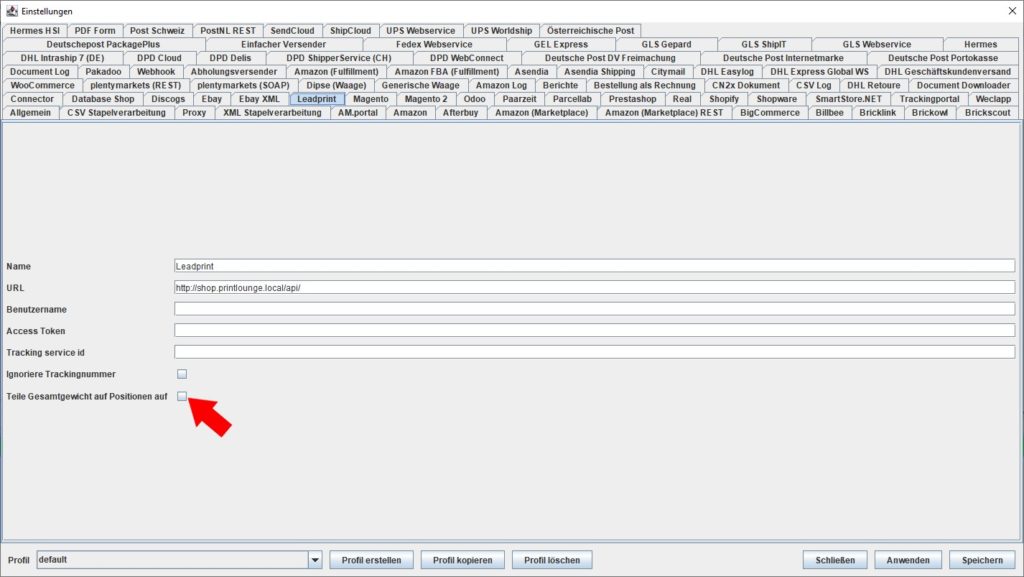Open the Post Schweiz tab

(x=157, y=30)
